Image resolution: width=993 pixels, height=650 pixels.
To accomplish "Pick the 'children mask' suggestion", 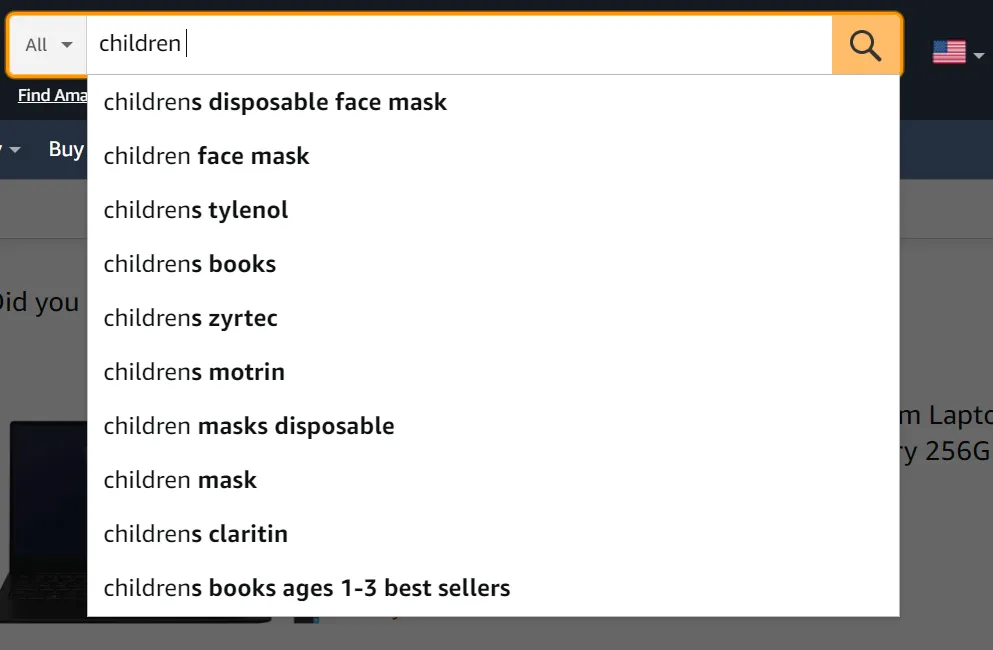I will [x=180, y=480].
